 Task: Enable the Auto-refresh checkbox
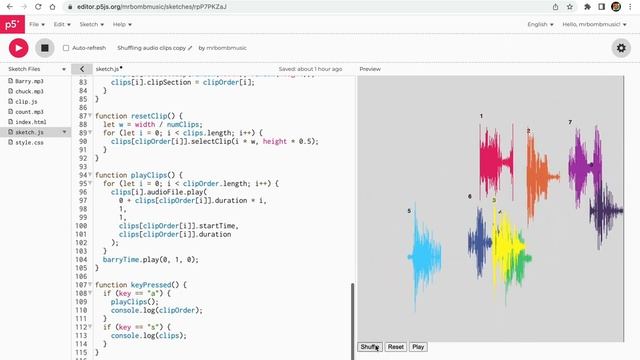pyautogui.click(x=66, y=48)
